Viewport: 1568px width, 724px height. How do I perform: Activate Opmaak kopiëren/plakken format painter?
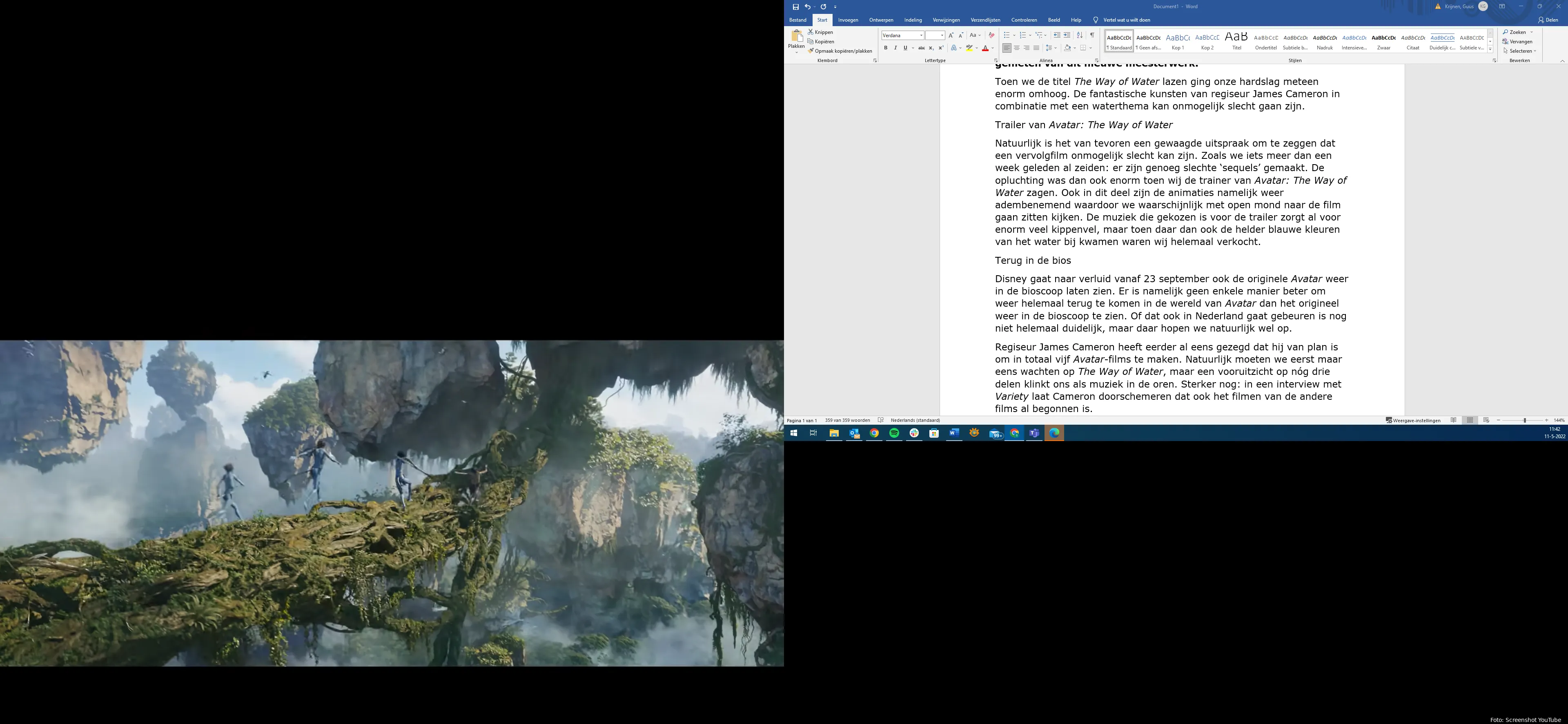pyautogui.click(x=840, y=51)
